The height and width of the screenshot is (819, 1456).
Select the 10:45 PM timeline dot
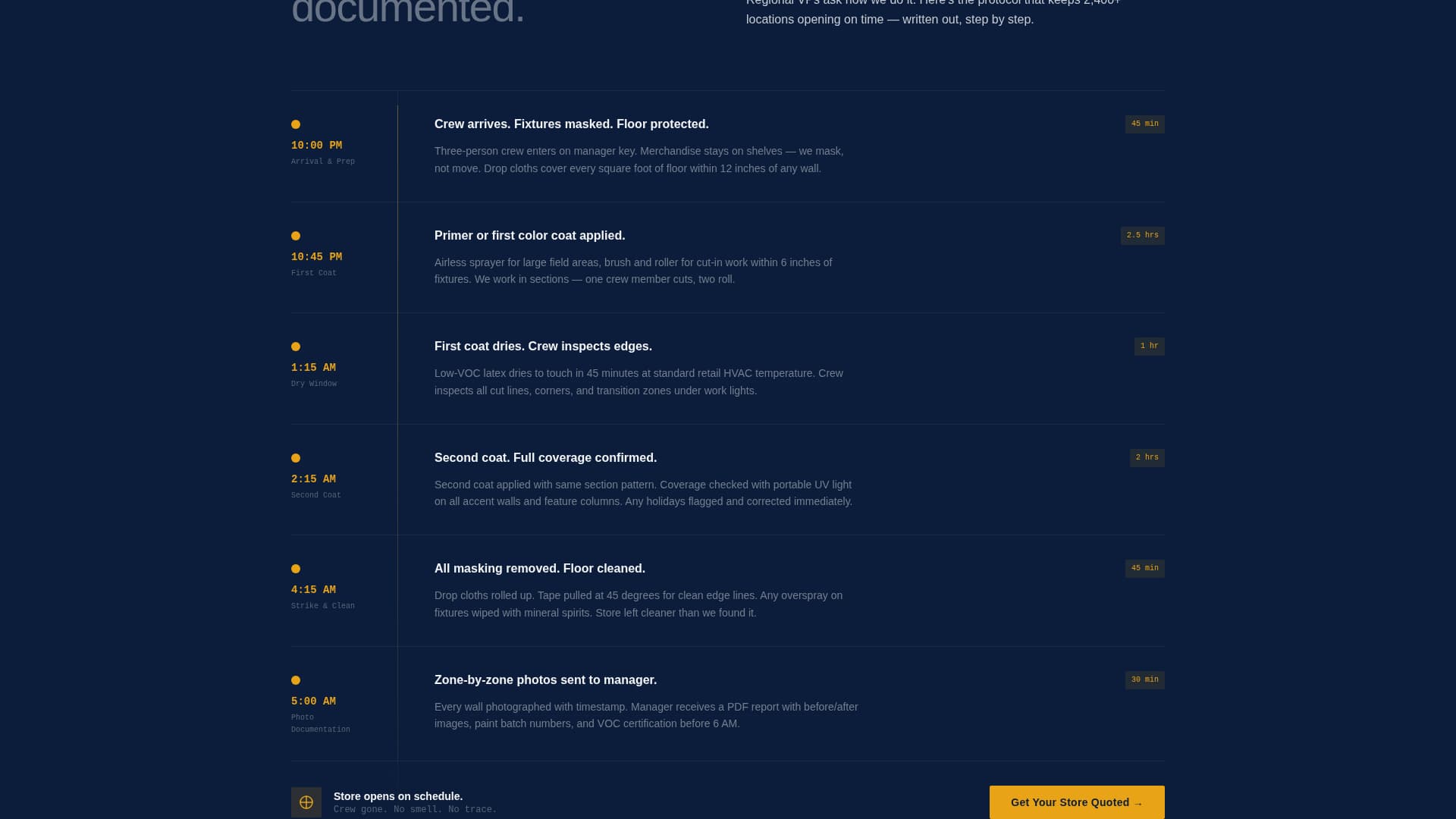coord(296,236)
